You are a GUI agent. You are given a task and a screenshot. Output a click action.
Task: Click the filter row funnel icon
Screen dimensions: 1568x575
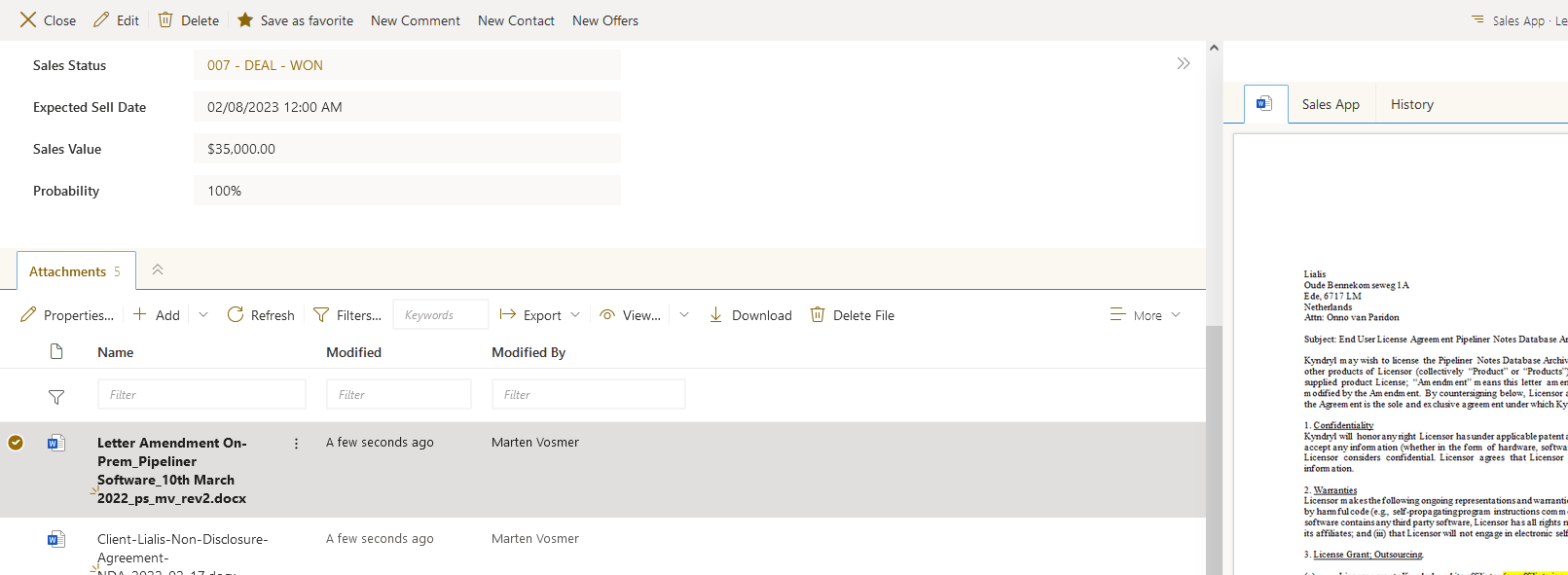tap(56, 396)
